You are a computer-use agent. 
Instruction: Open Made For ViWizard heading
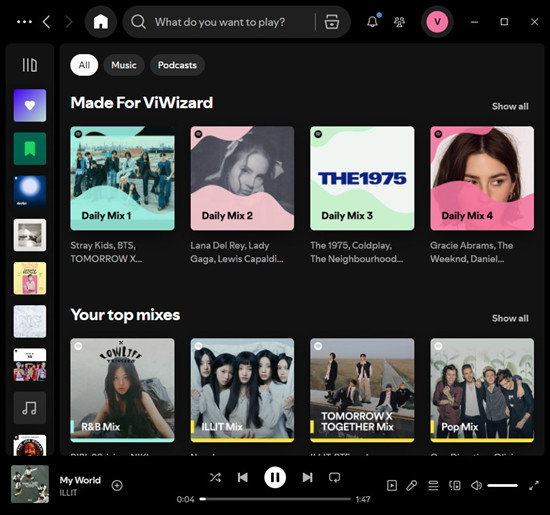[x=141, y=103]
